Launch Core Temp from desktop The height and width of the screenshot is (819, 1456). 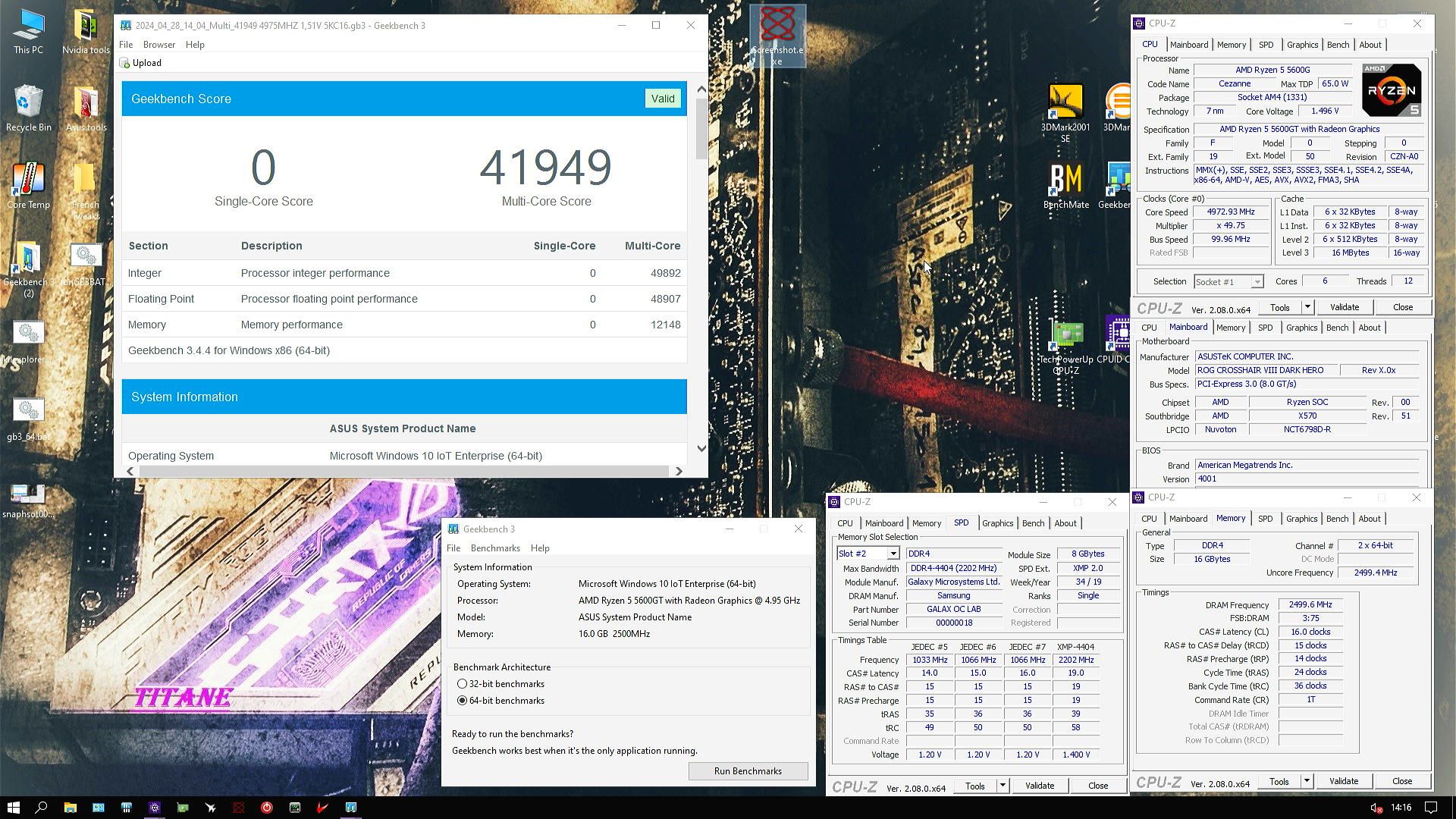tap(28, 186)
